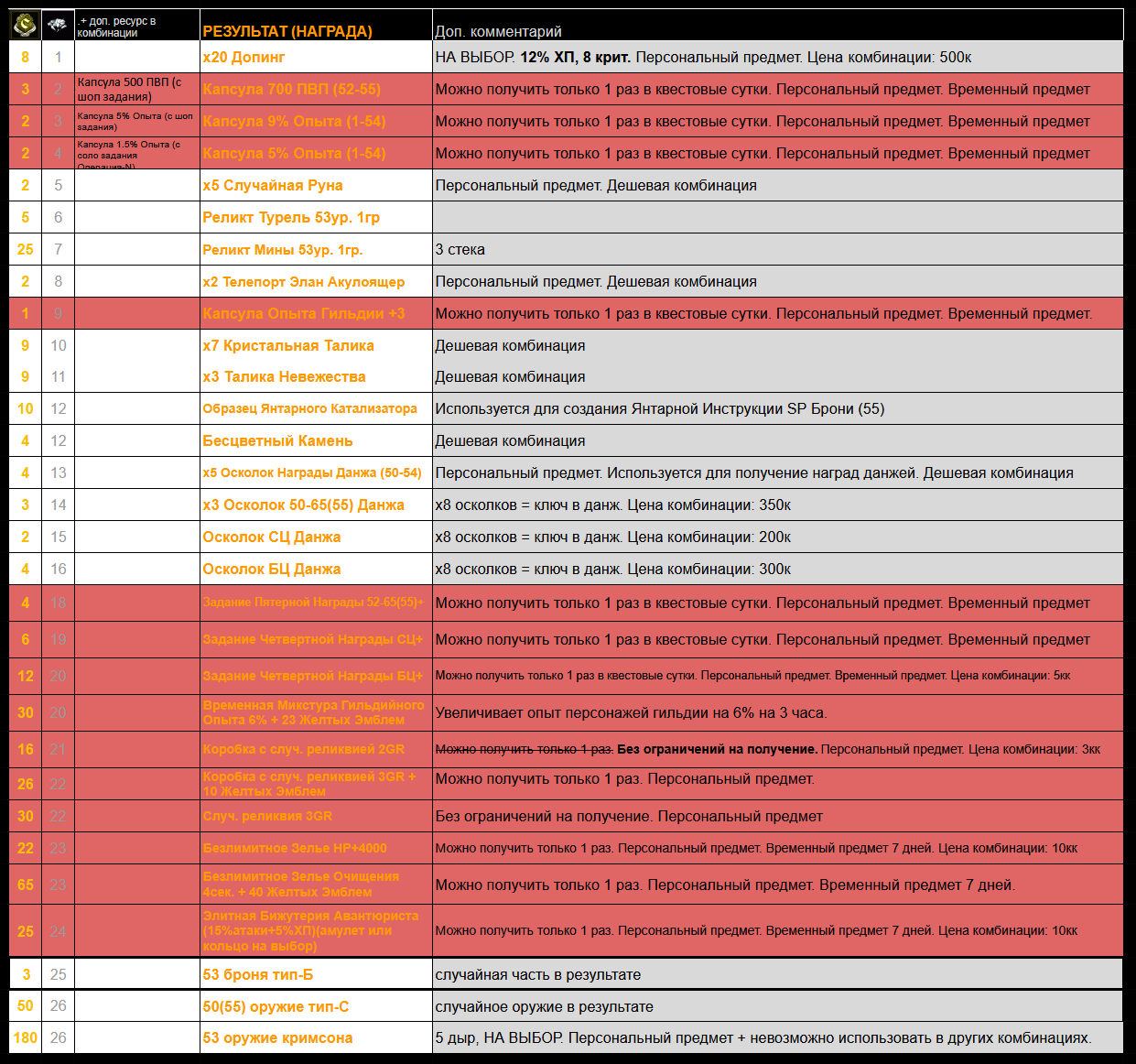
Task: Click the x20 Допинг reward cell
Action: [x=243, y=57]
